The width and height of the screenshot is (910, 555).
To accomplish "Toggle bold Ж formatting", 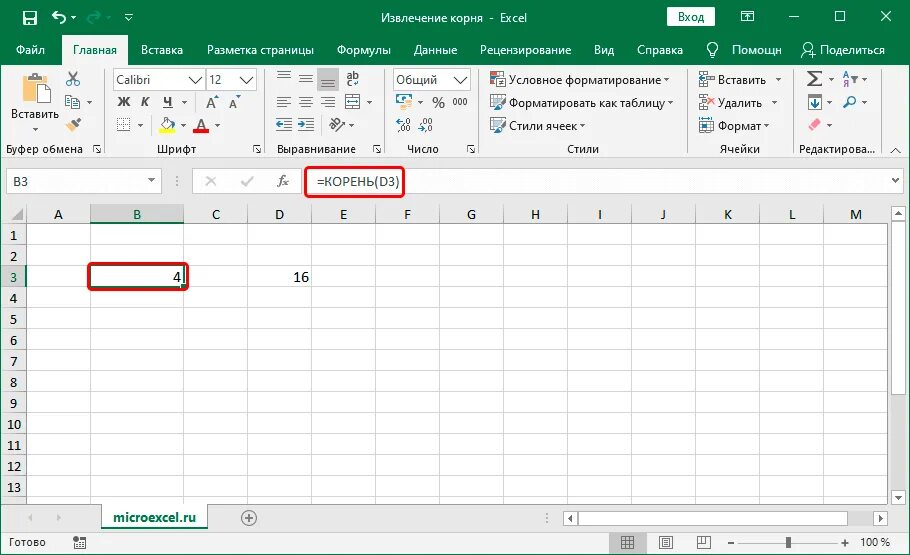I will 124,102.
